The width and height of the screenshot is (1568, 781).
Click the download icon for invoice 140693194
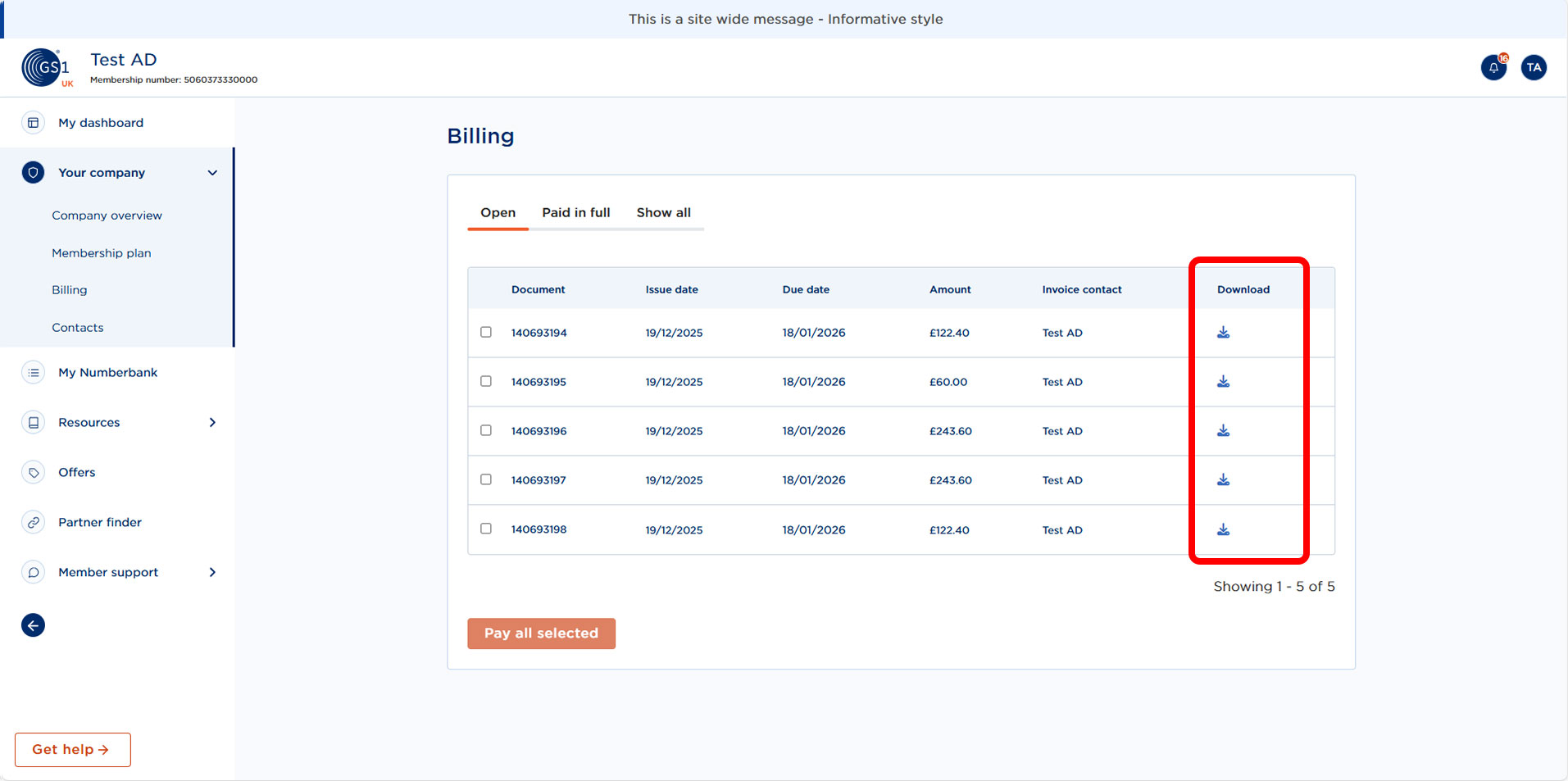[x=1223, y=333]
